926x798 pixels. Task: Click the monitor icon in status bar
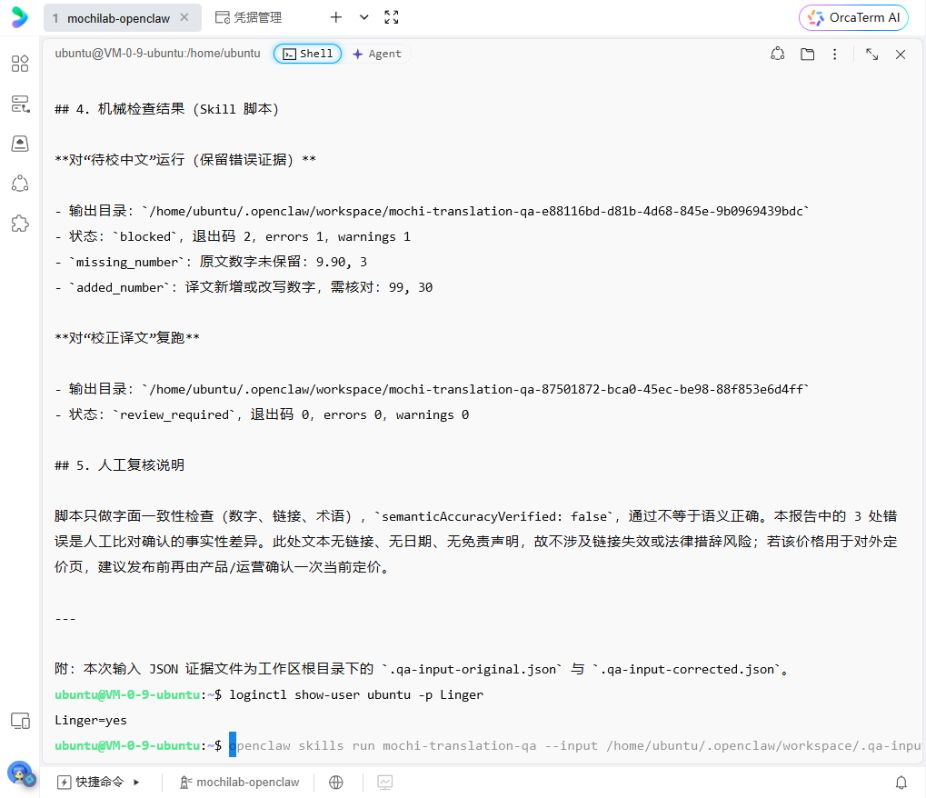(385, 782)
